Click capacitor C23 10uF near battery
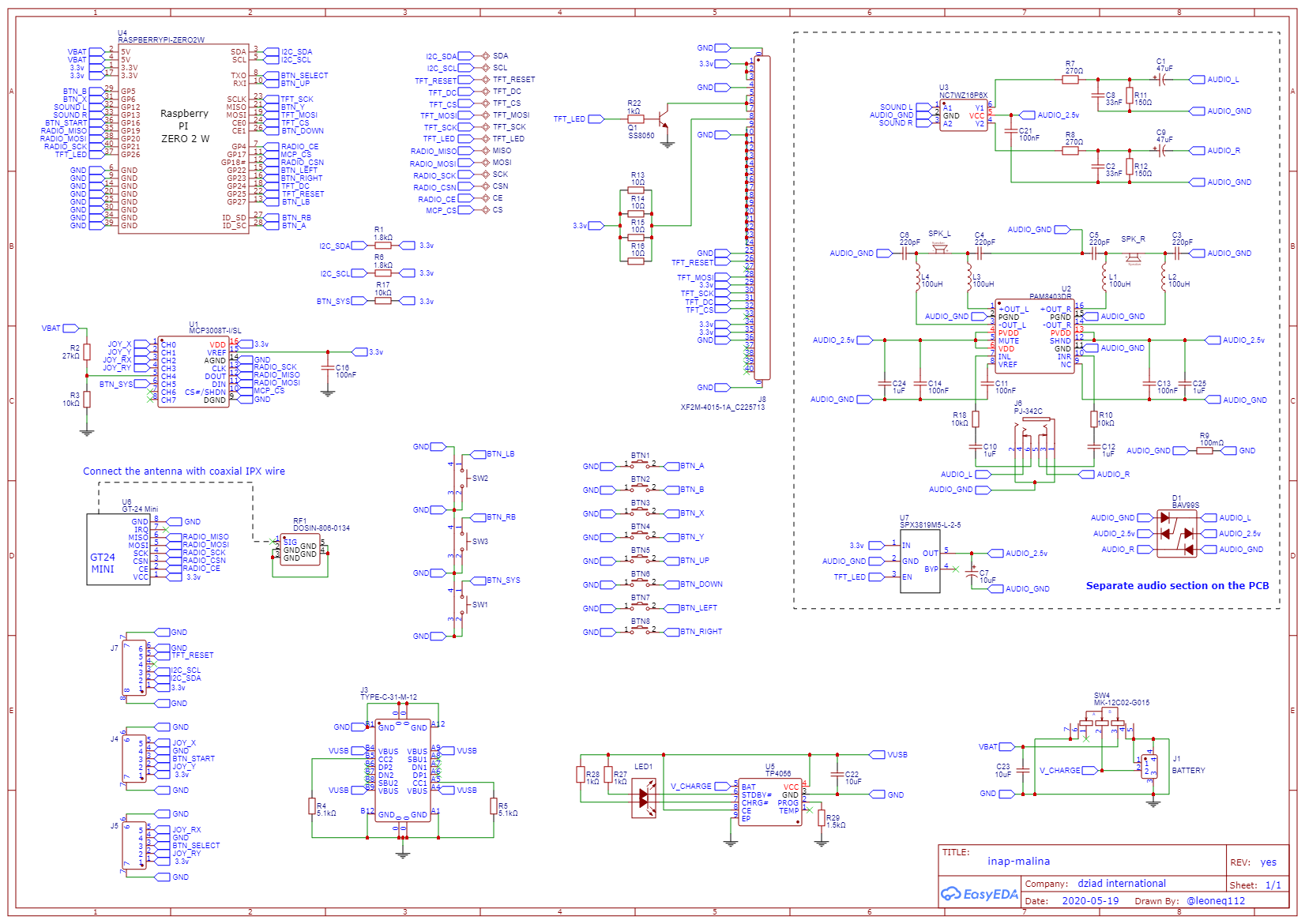 pos(1023,770)
